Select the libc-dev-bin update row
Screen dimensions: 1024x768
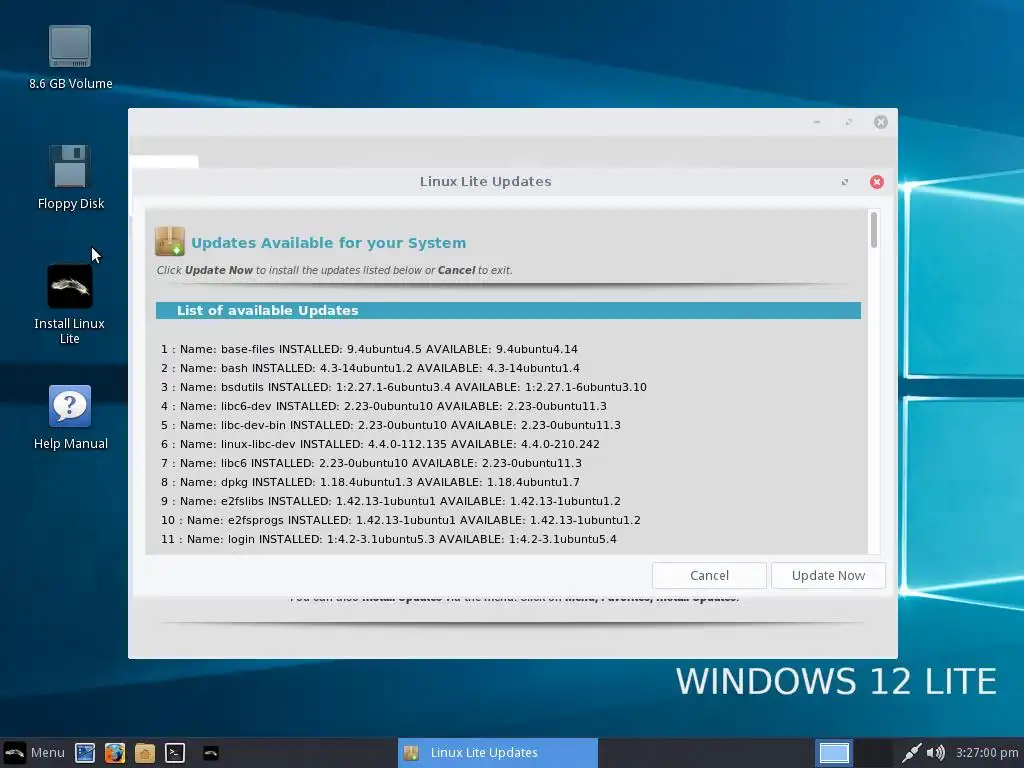[x=391, y=424]
